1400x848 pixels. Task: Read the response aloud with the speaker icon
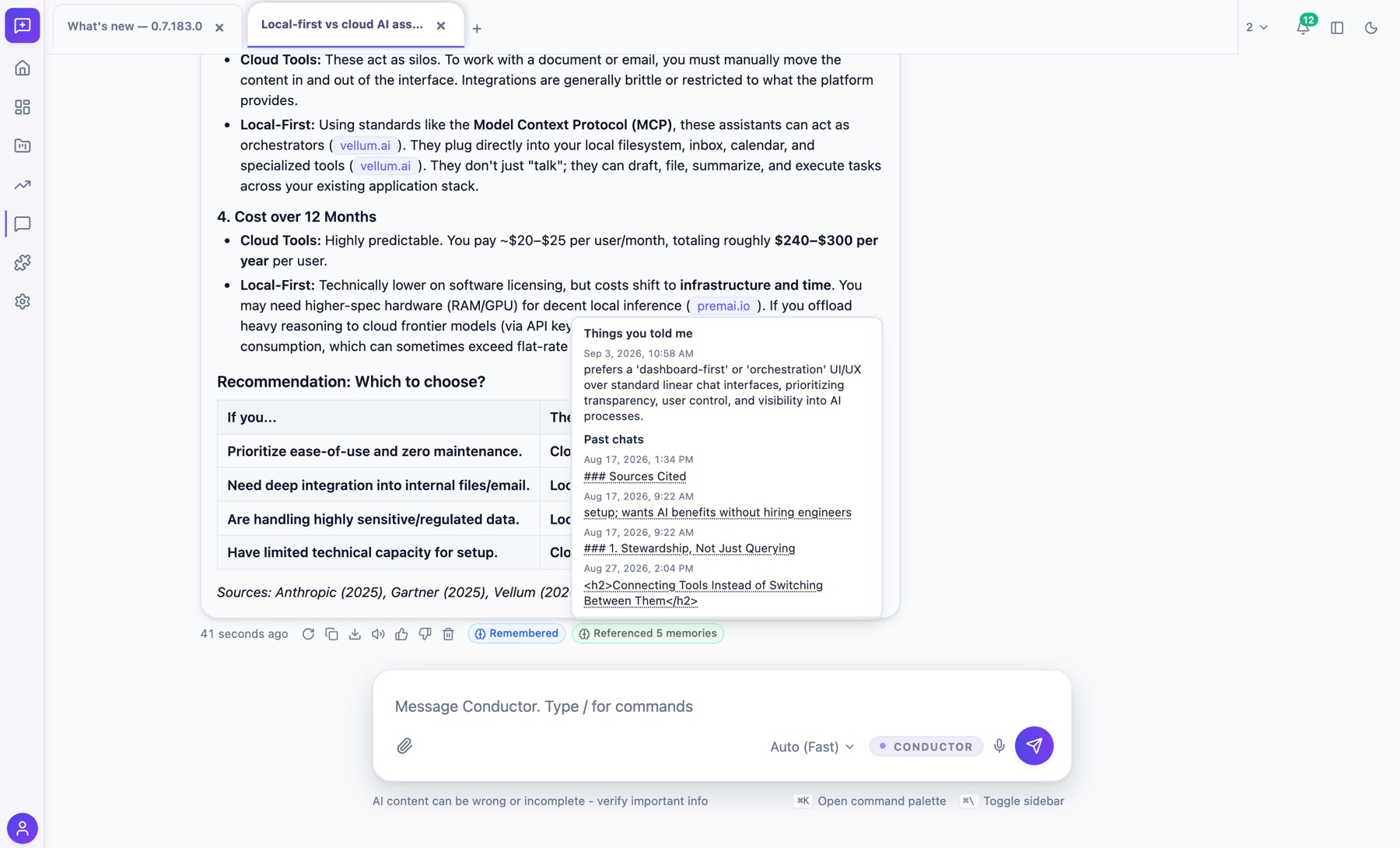[378, 634]
